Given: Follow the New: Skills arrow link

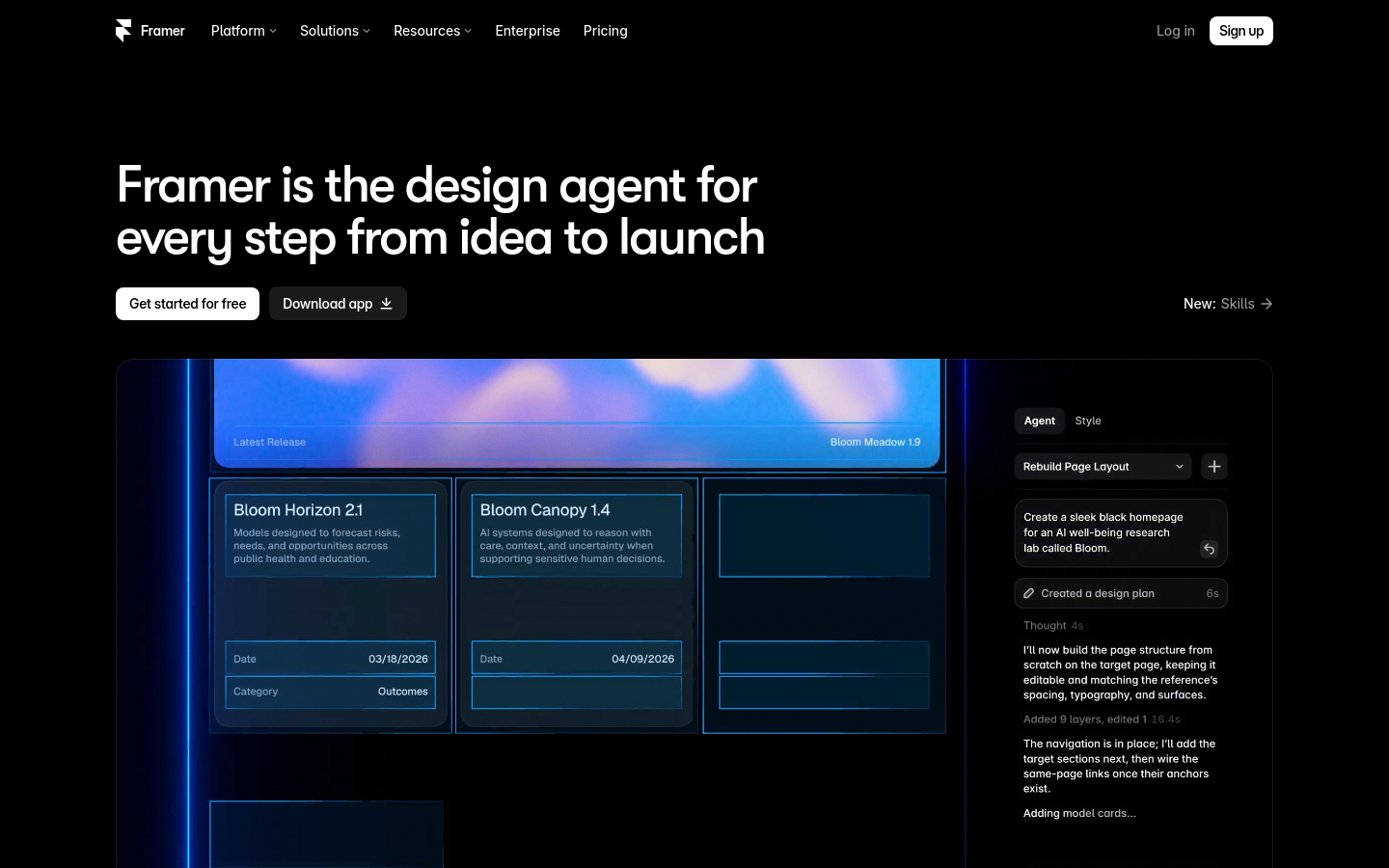Looking at the screenshot, I should pyautogui.click(x=1228, y=304).
